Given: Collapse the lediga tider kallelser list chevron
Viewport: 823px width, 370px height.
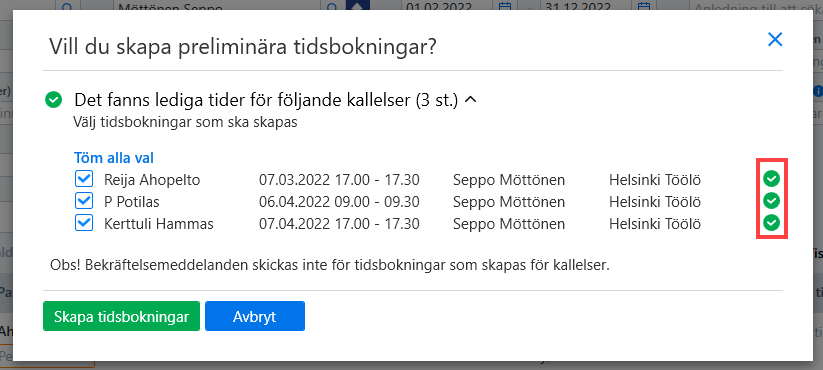Looking at the screenshot, I should (471, 100).
